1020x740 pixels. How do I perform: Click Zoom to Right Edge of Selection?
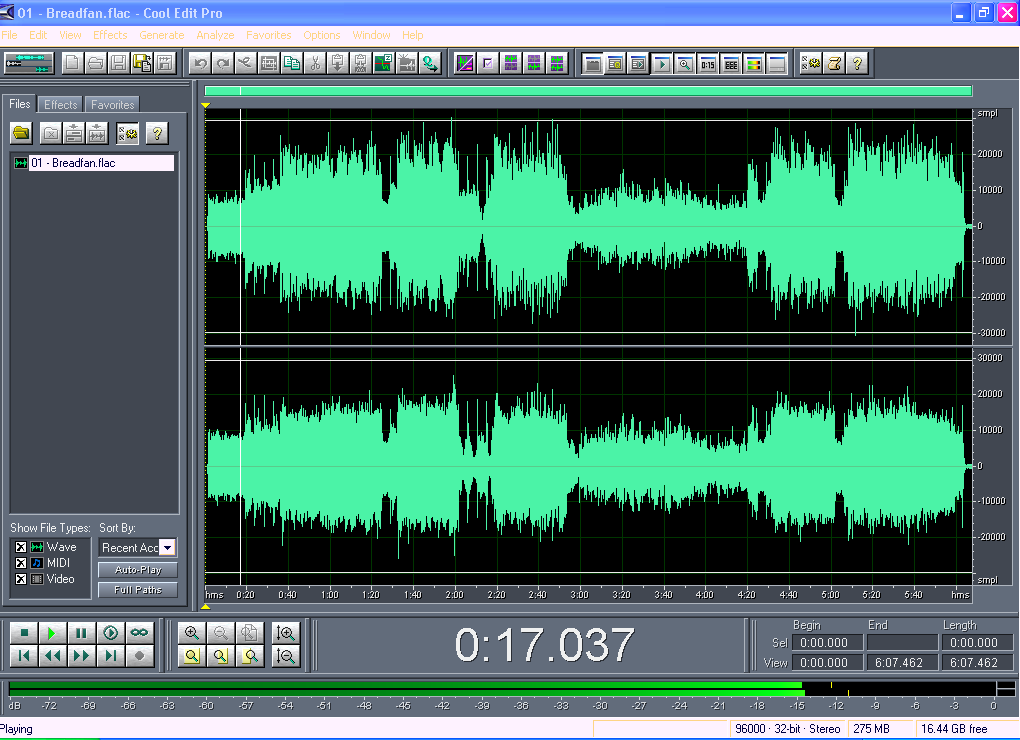coord(250,655)
